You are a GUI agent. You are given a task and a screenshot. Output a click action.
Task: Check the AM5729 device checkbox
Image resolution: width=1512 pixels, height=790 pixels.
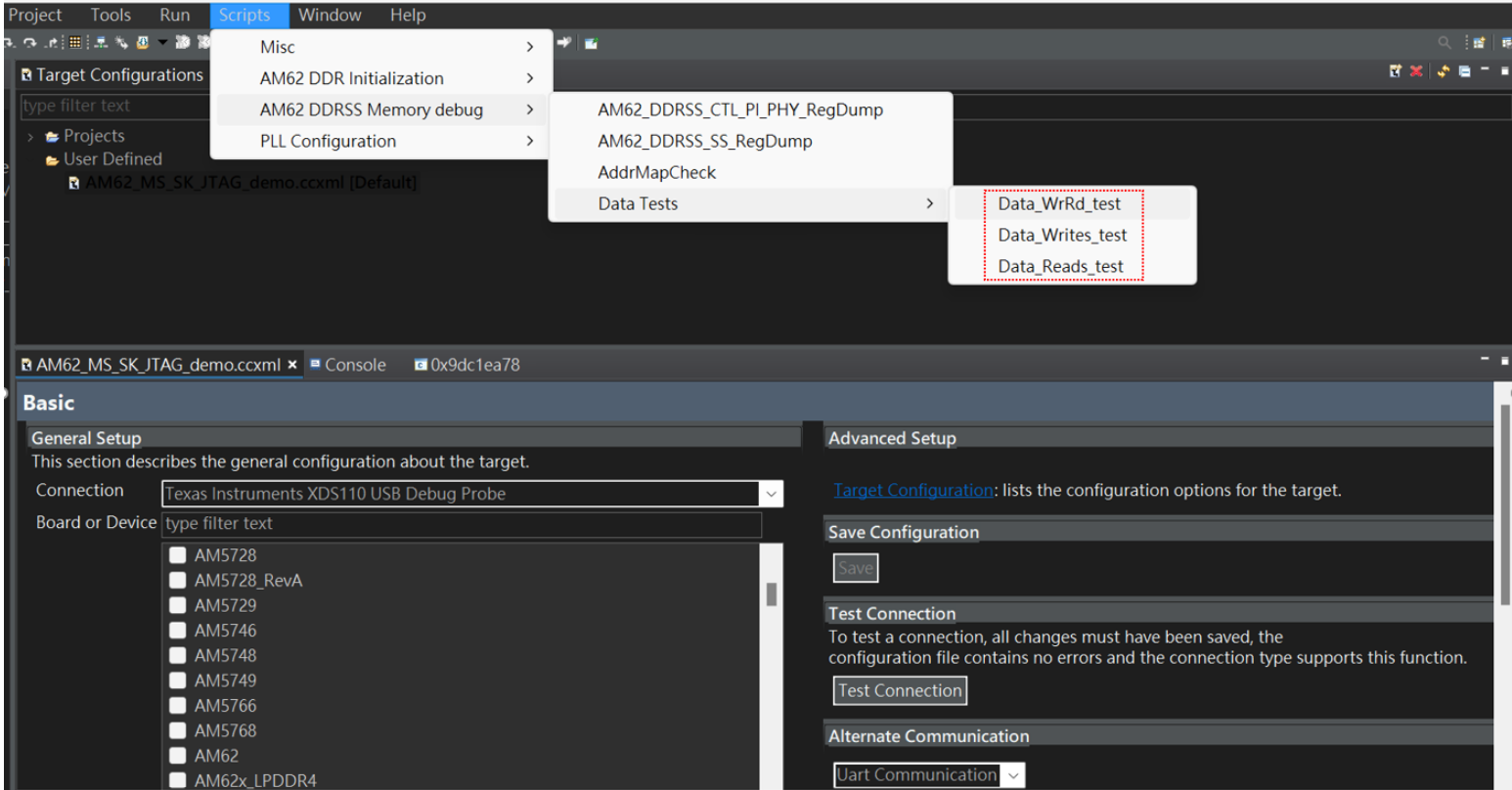(x=177, y=605)
